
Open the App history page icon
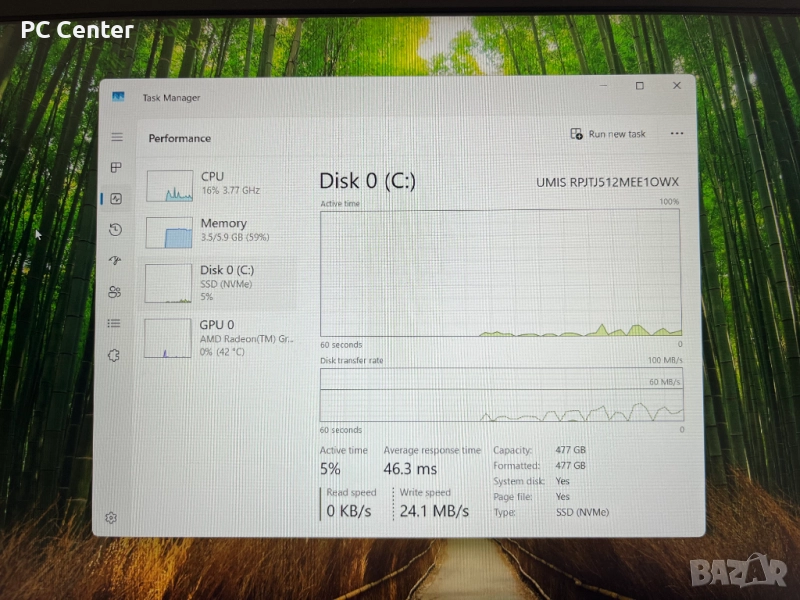tap(116, 230)
